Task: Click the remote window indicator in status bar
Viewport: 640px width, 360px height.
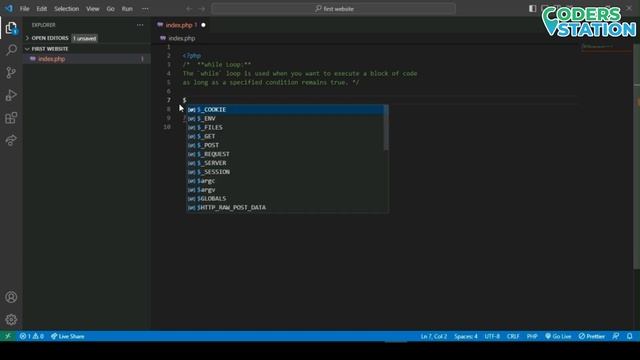Action: [8, 336]
